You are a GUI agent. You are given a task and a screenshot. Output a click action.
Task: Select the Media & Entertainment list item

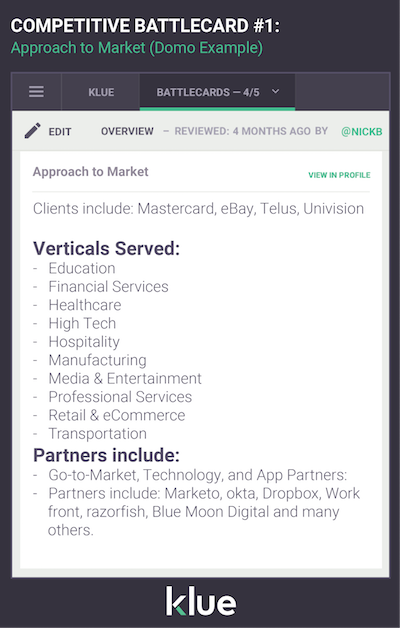[125, 378]
